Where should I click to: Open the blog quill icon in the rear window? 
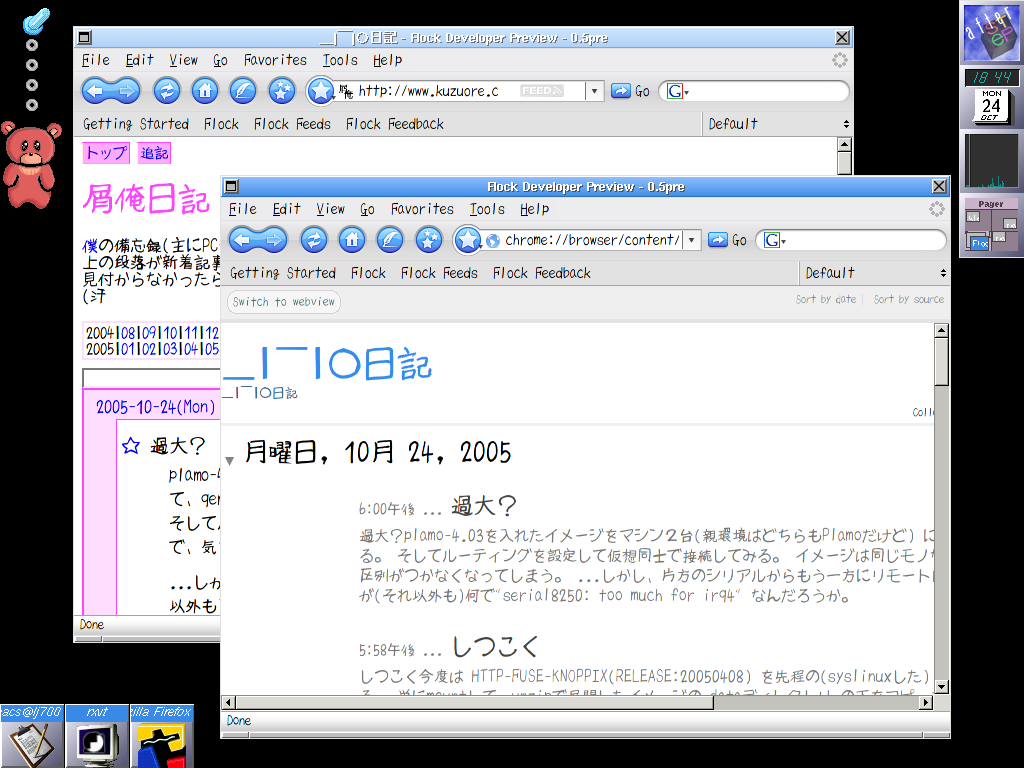click(242, 91)
